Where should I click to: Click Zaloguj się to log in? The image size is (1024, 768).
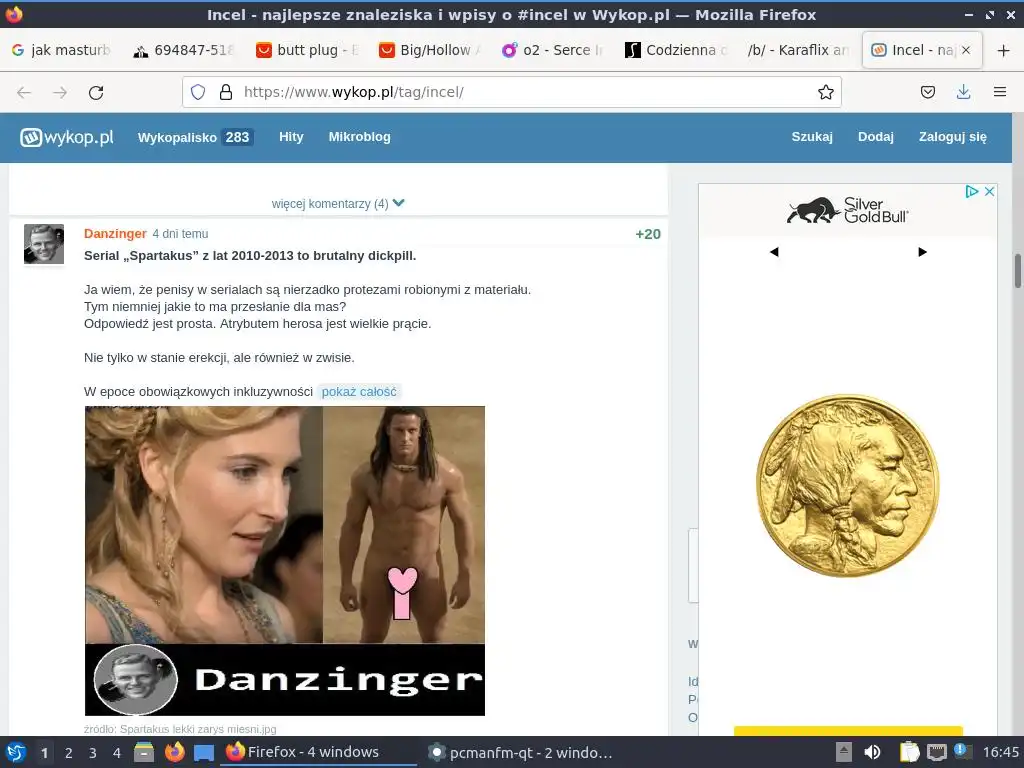point(953,137)
